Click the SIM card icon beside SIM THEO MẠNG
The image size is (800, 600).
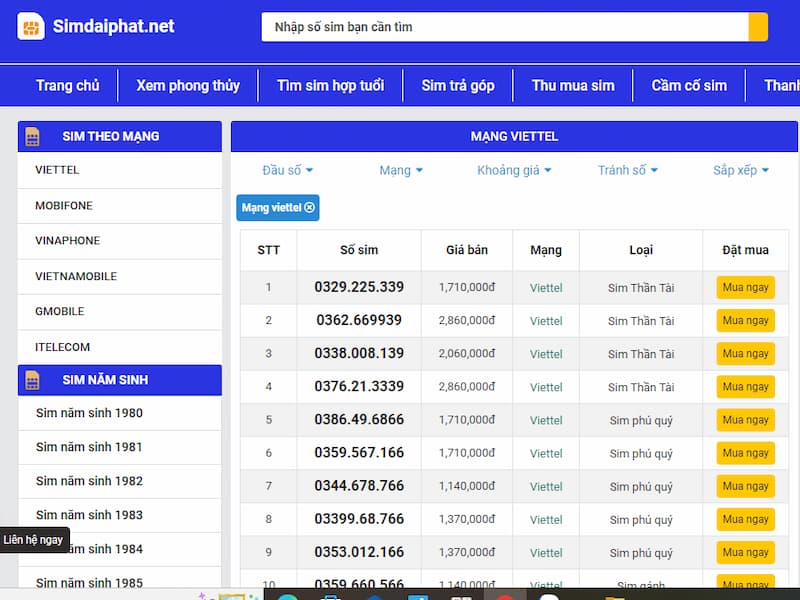[32, 136]
